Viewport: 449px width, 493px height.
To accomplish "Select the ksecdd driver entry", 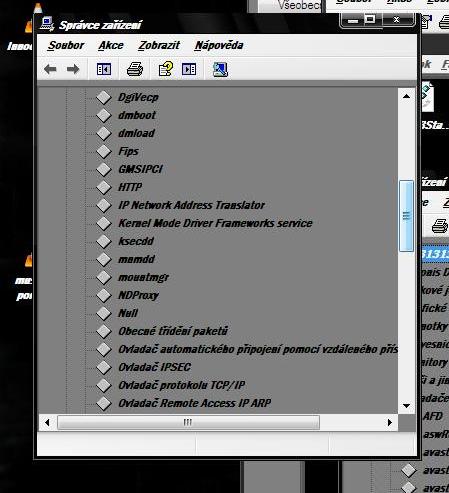I will 136,241.
